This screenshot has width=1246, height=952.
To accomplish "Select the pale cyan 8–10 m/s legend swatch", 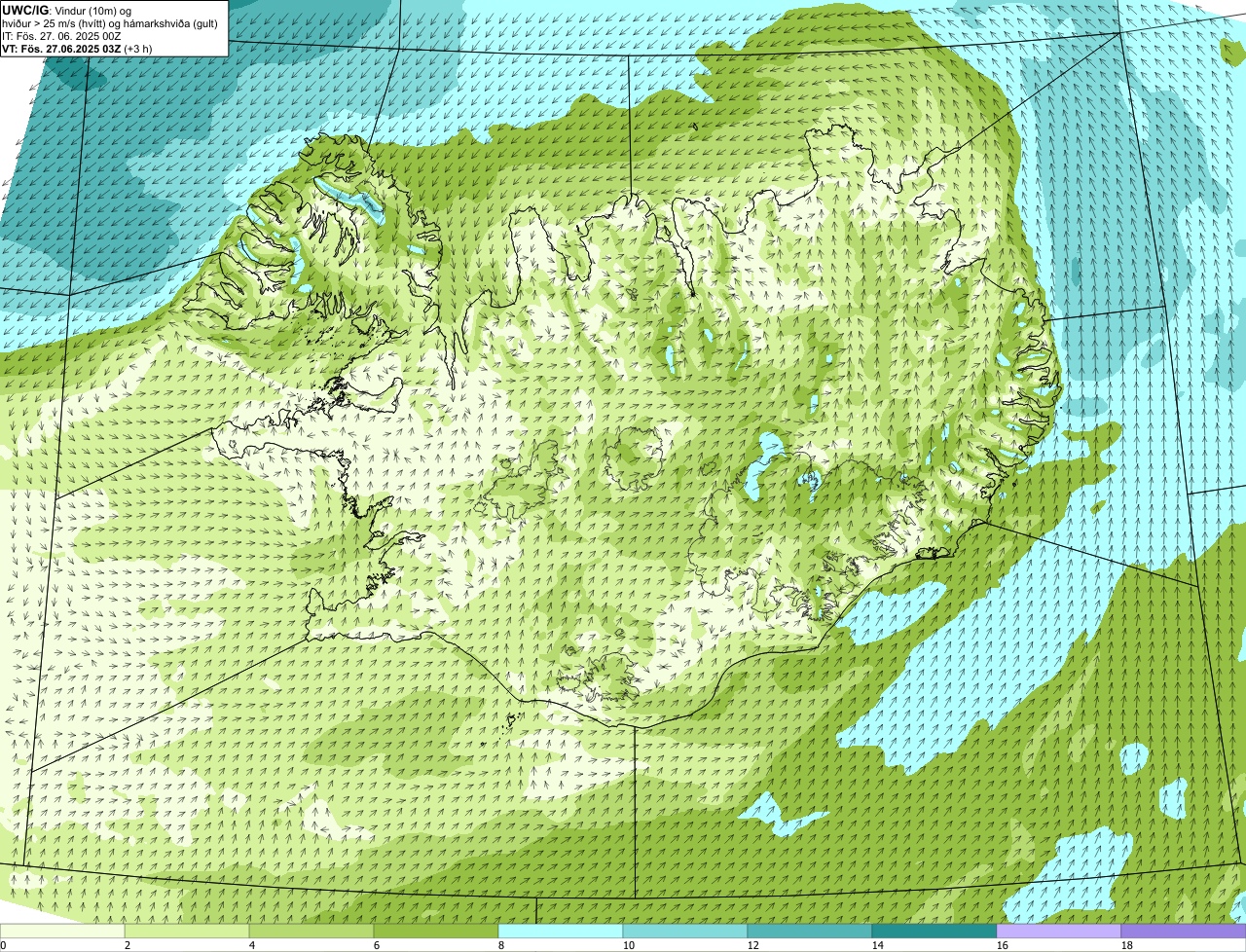I will pyautogui.click(x=561, y=932).
